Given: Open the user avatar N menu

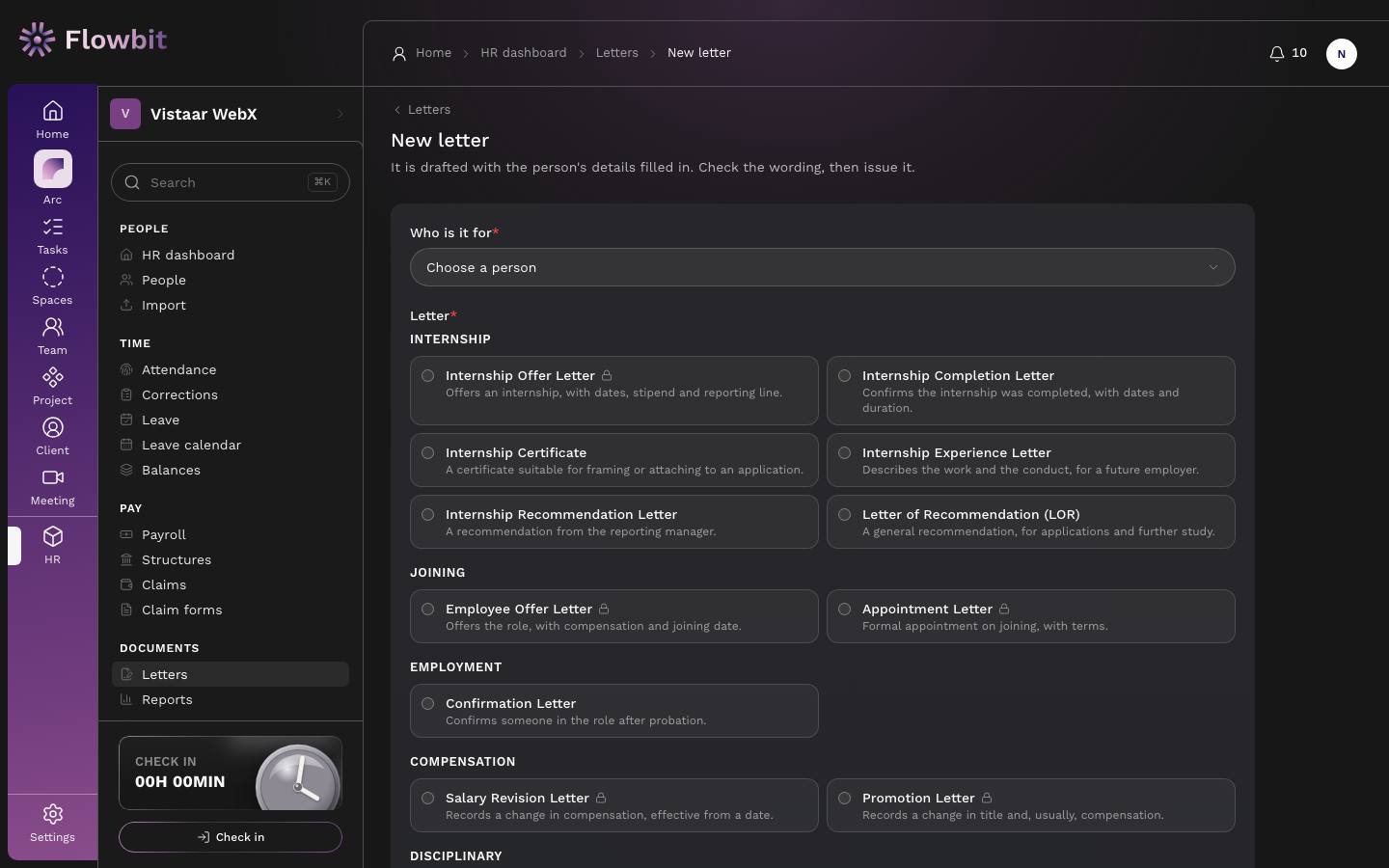Looking at the screenshot, I should click(1342, 54).
